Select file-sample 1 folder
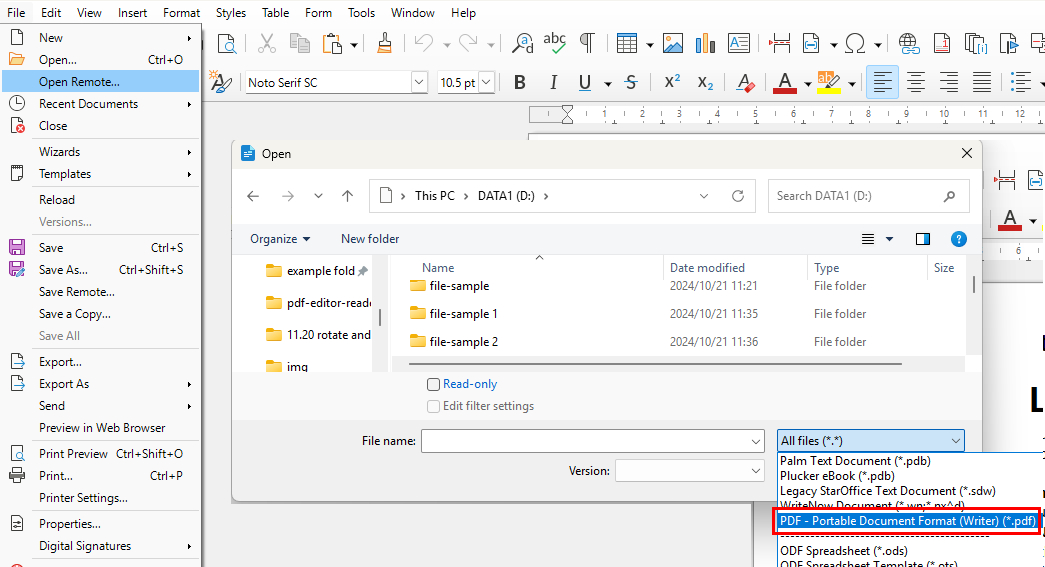Screen dimensions: 1045x567 pyautogui.click(x=463, y=314)
